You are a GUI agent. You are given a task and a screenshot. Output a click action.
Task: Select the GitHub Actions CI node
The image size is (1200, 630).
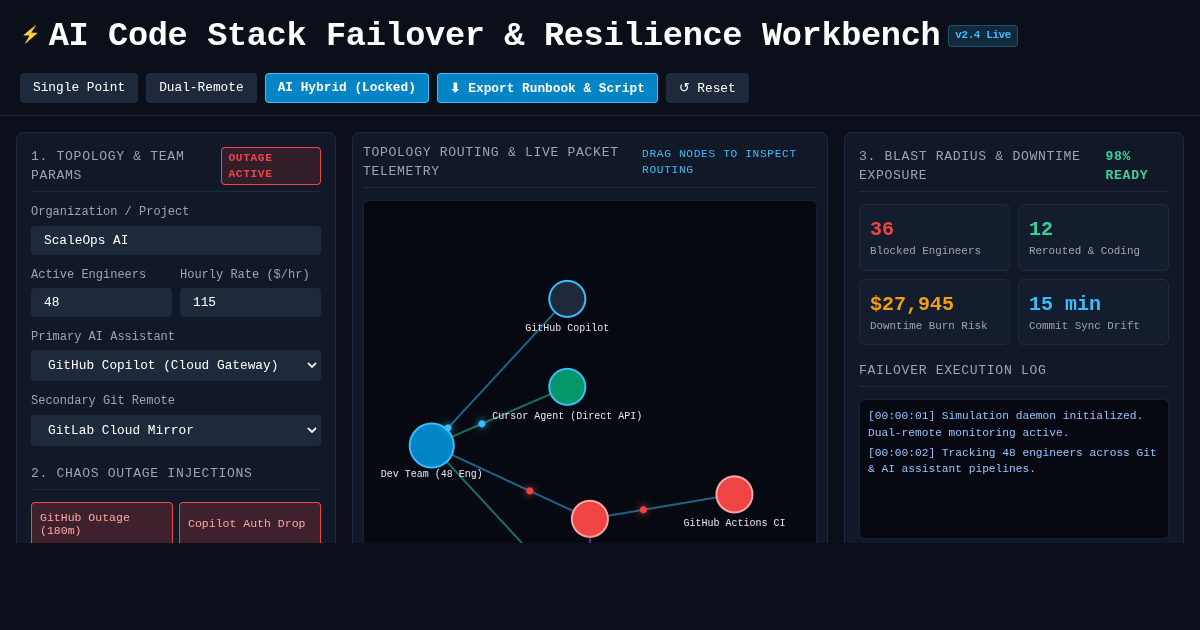734,494
